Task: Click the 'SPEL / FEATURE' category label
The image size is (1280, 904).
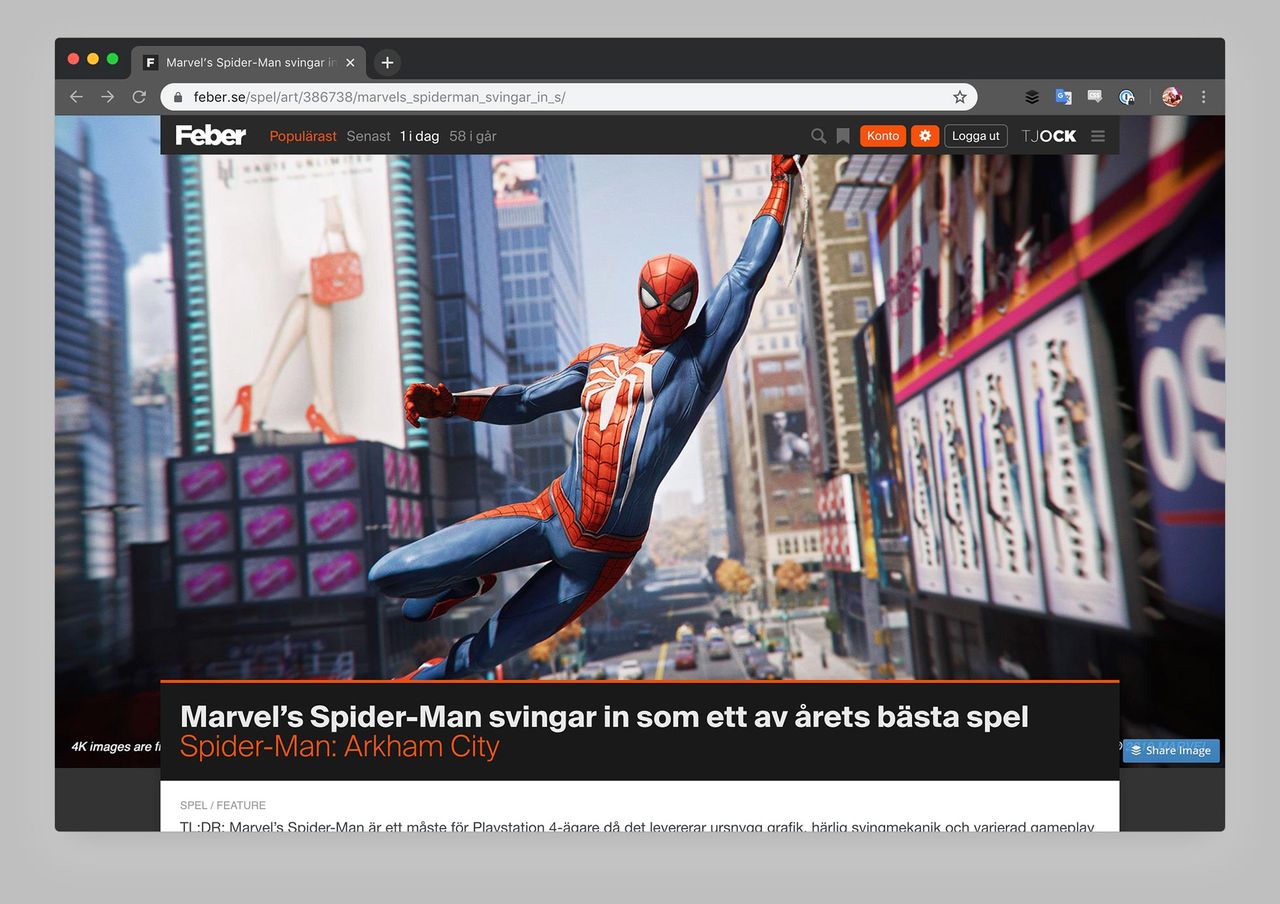Action: coord(223,805)
